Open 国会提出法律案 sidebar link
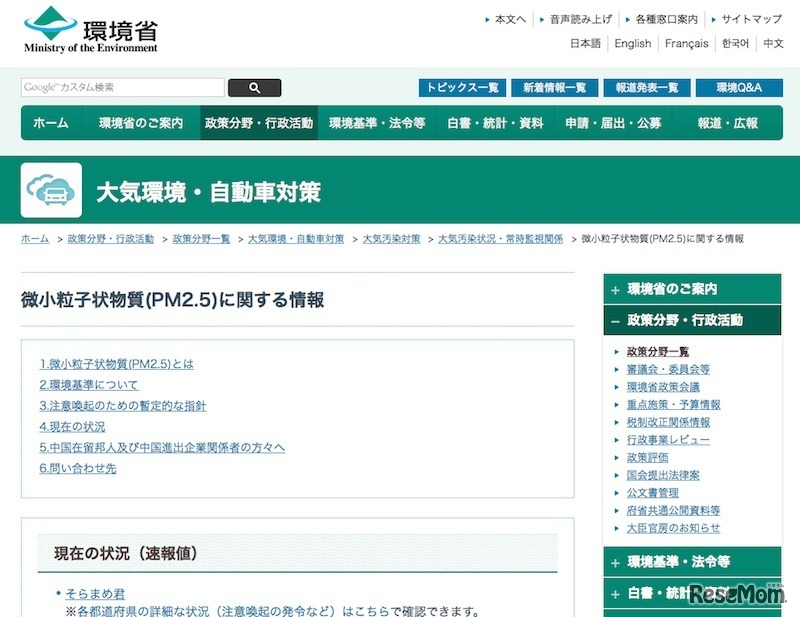 tap(663, 475)
